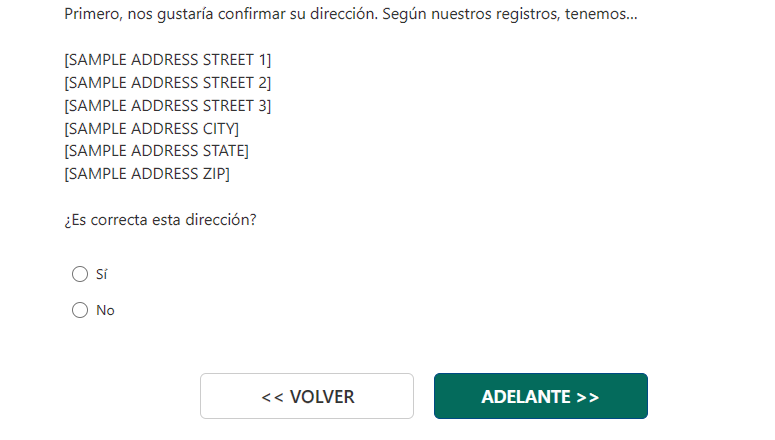The width and height of the screenshot is (775, 440).
Task: Click the "No" option label text
Action: point(105,310)
